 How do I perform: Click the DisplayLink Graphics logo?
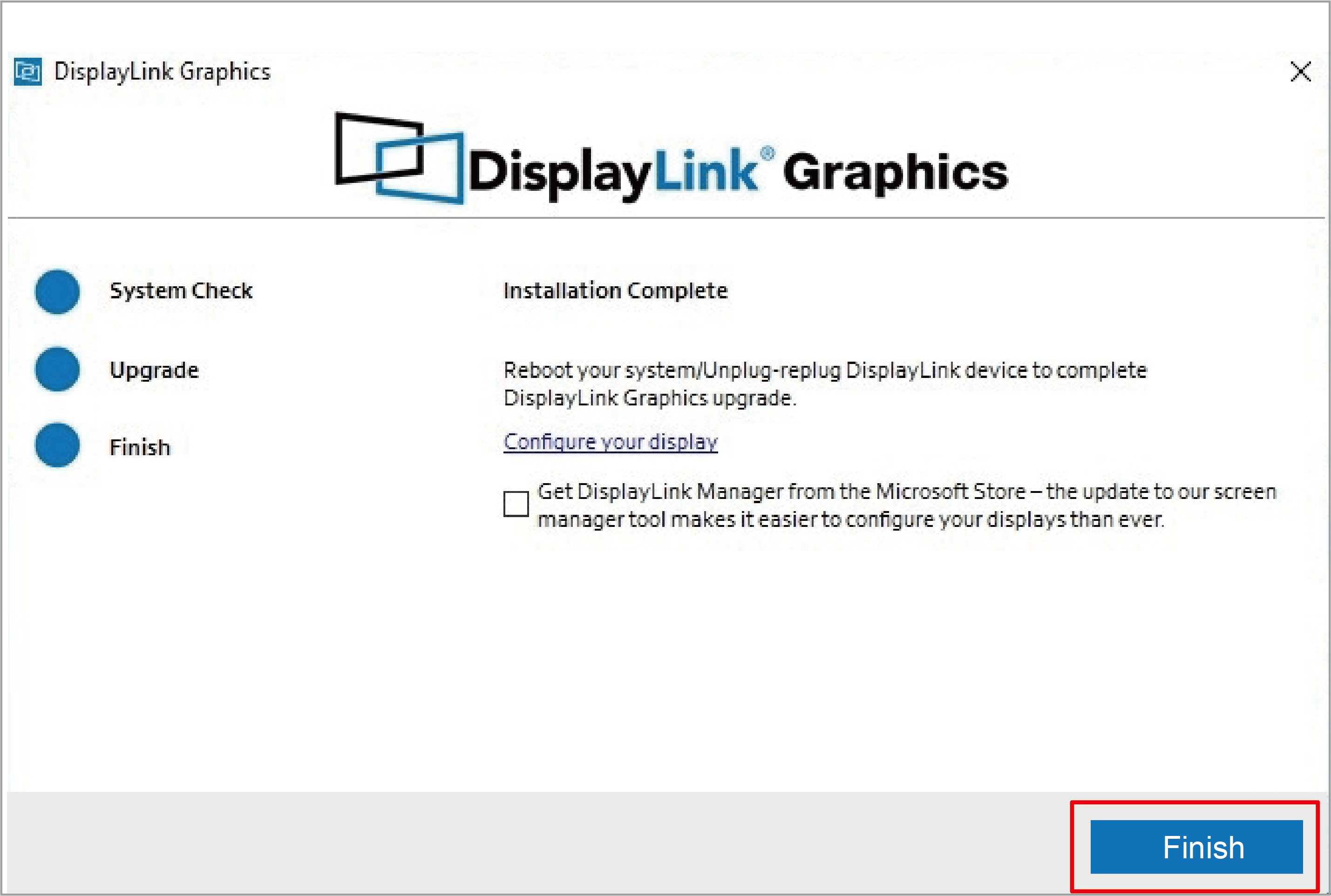(x=671, y=158)
